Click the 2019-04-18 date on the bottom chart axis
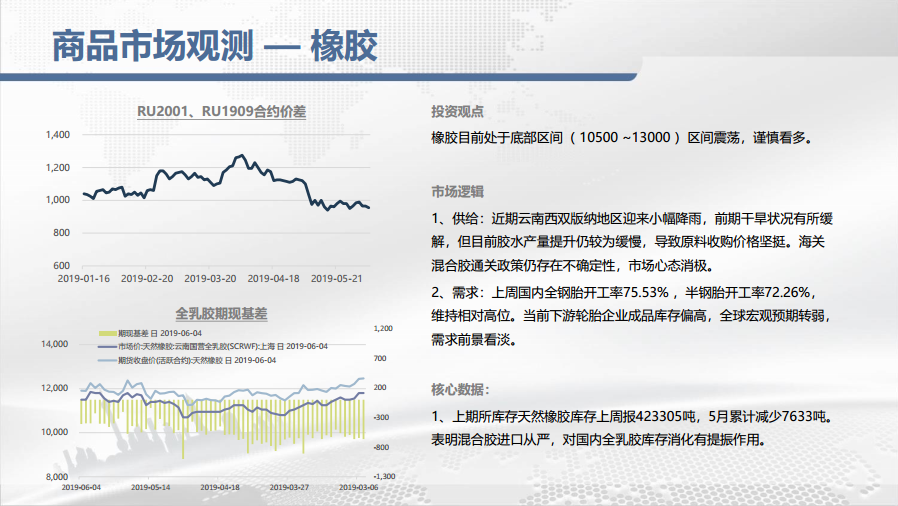 [x=220, y=487]
